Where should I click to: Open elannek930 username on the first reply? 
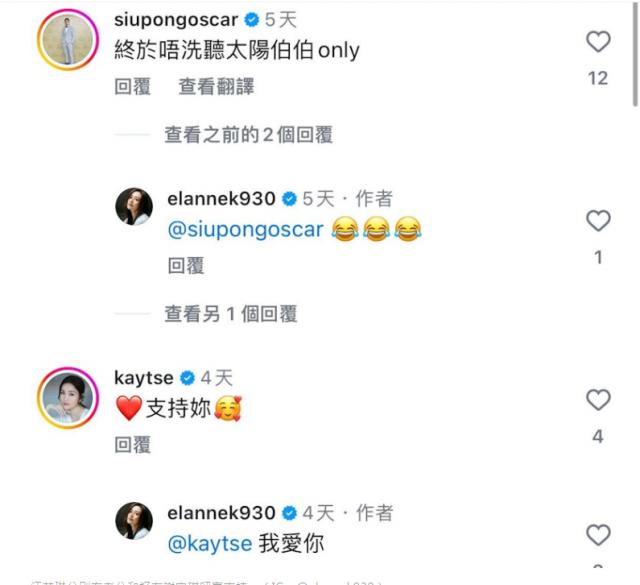pos(221,198)
